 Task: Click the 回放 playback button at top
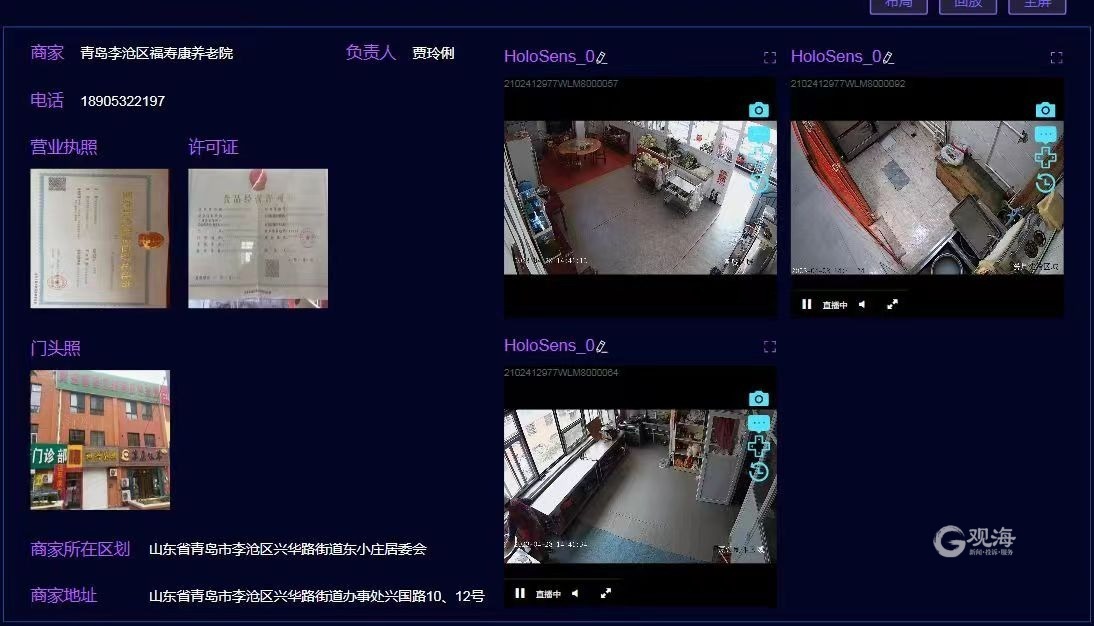click(967, 4)
